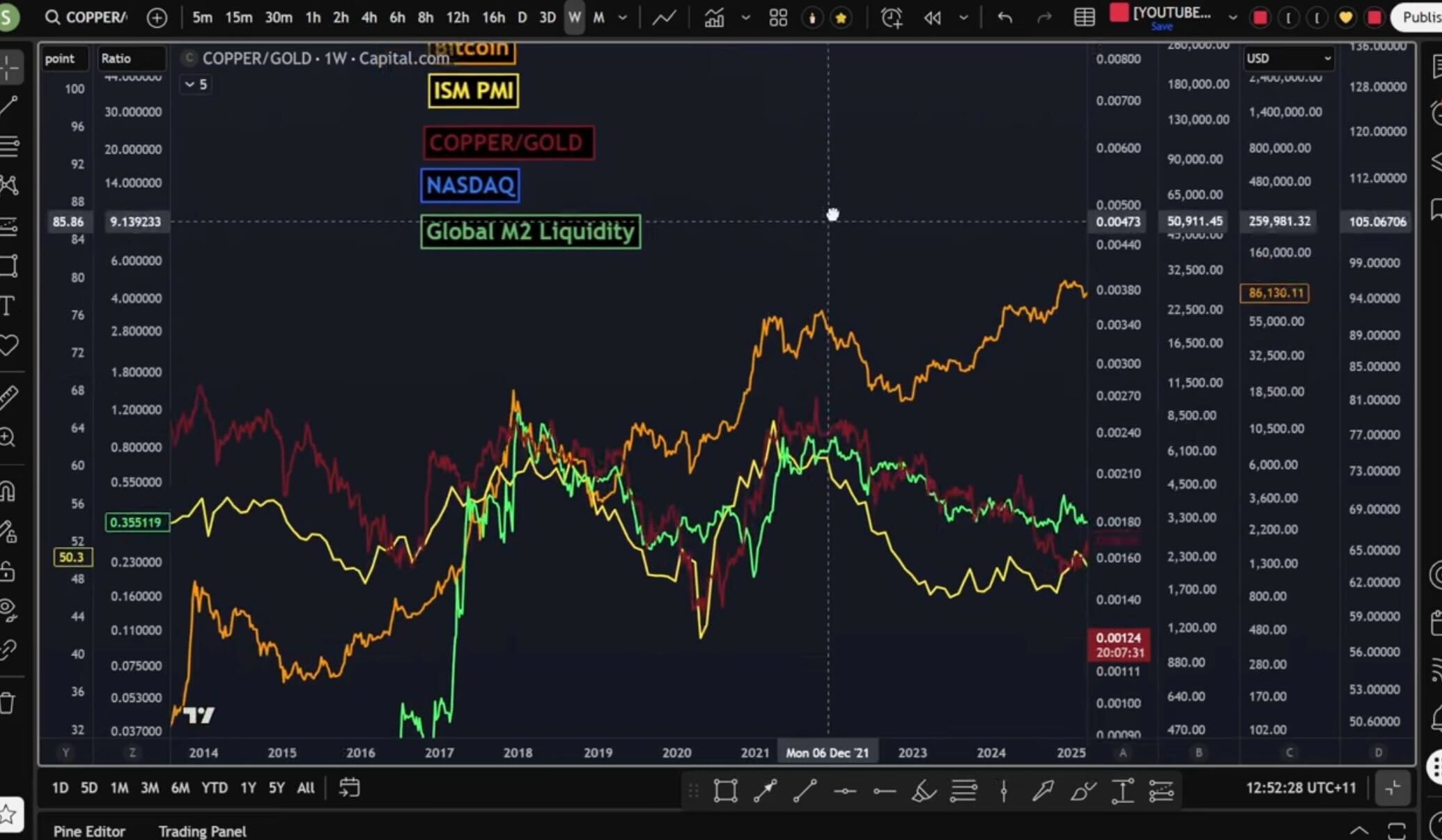1442x840 pixels.
Task: Select the Text tool in left toolbar
Action: (8, 306)
